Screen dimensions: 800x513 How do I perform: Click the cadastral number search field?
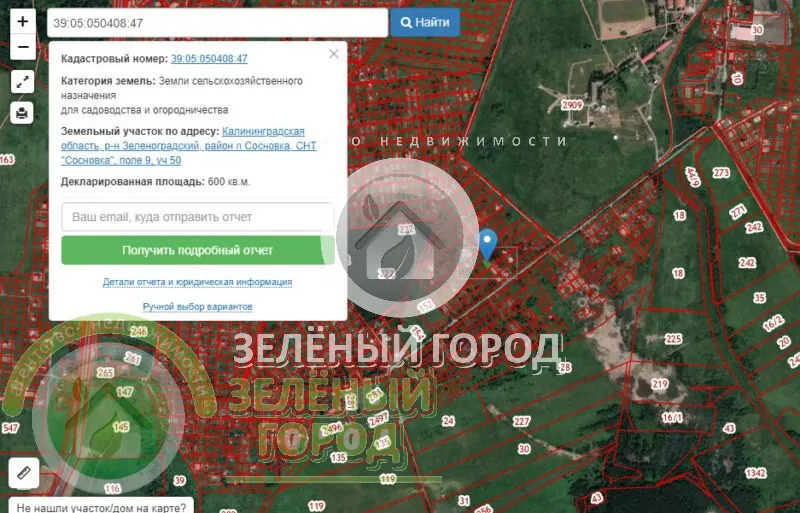coord(217,22)
